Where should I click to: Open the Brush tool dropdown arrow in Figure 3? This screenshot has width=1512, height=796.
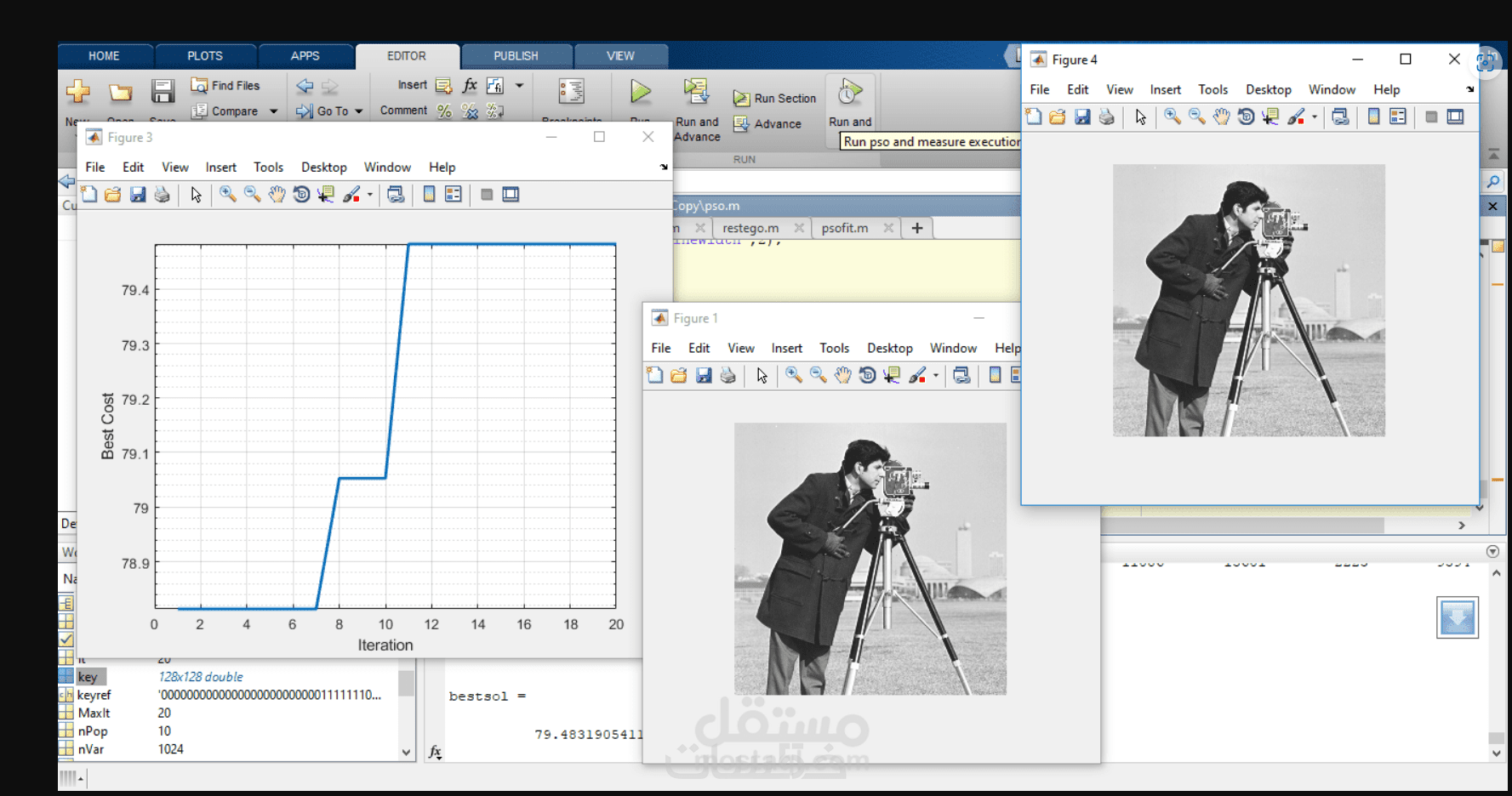(x=370, y=195)
